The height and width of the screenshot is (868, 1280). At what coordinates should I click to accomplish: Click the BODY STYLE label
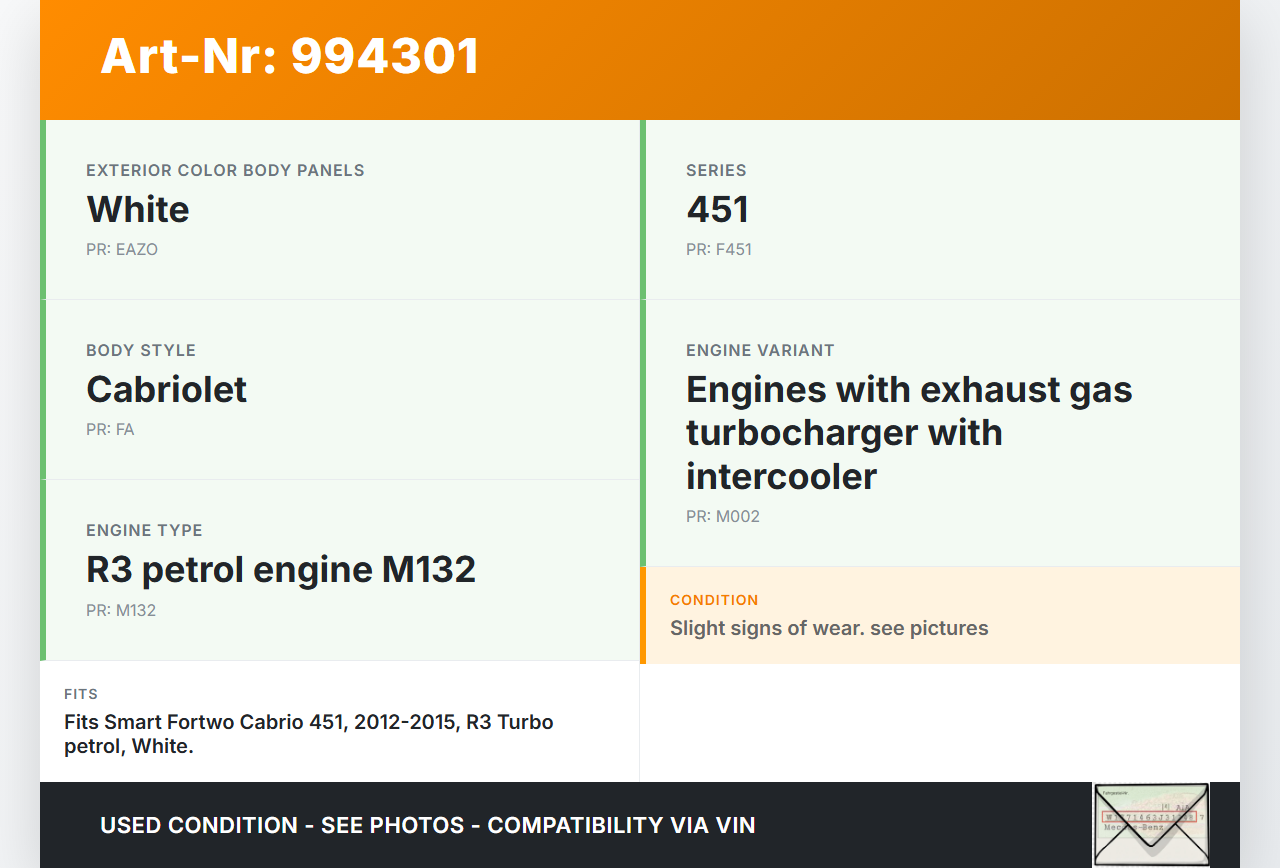(x=141, y=350)
